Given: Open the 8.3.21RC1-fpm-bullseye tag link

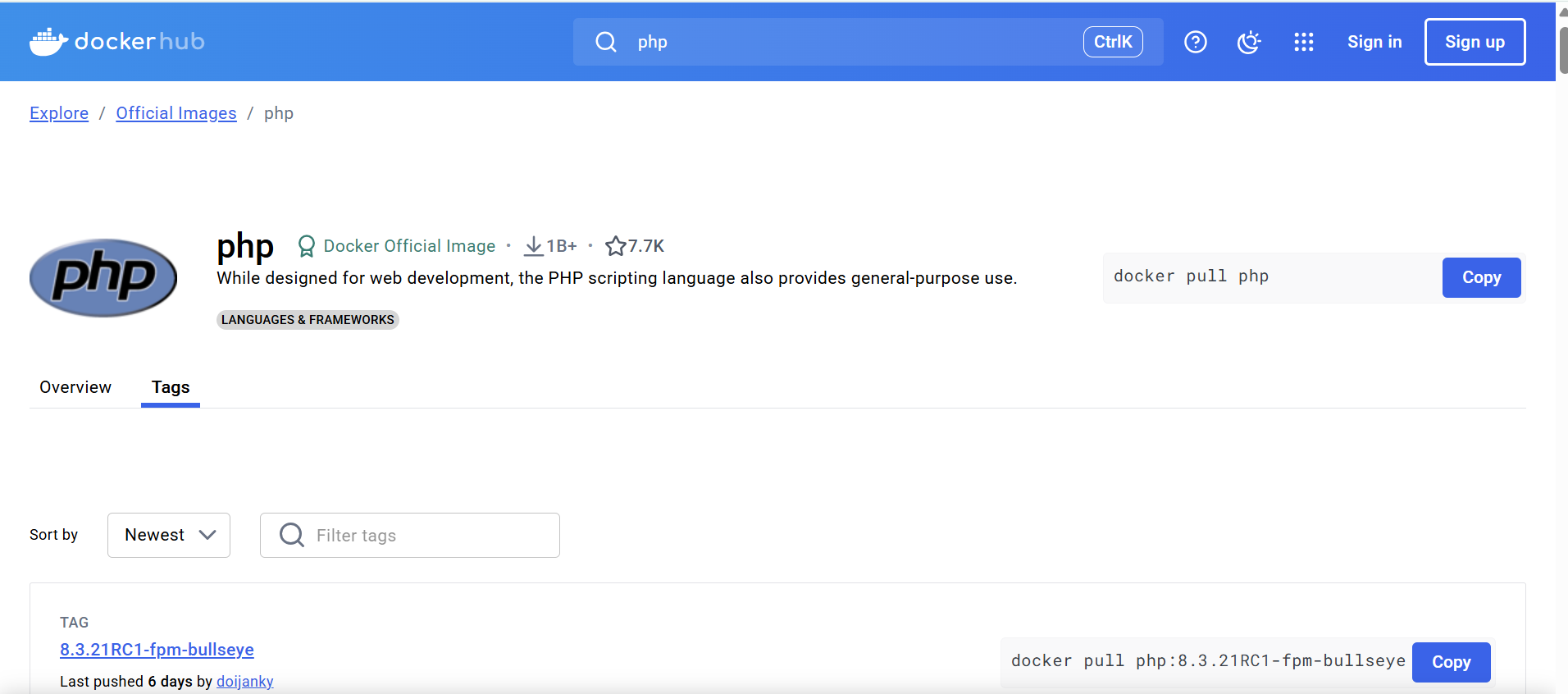Looking at the screenshot, I should (x=157, y=650).
